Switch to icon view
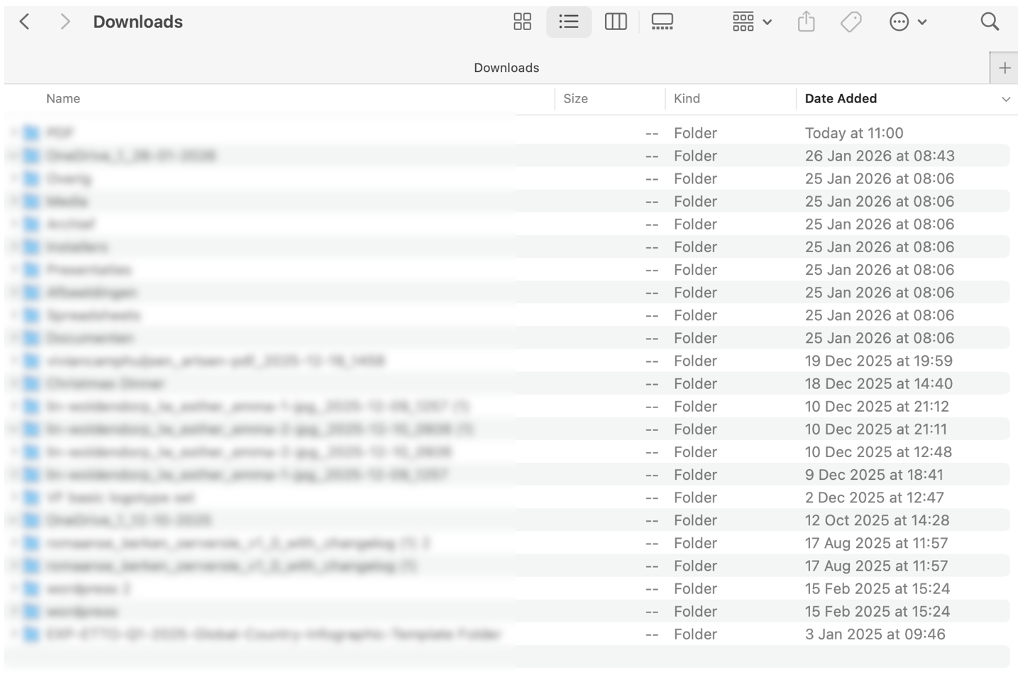1022x674 pixels. 522,21
